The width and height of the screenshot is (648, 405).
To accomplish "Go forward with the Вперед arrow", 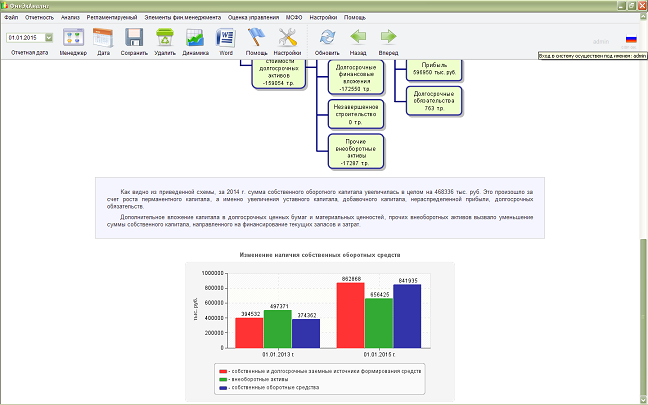I will pos(388,37).
